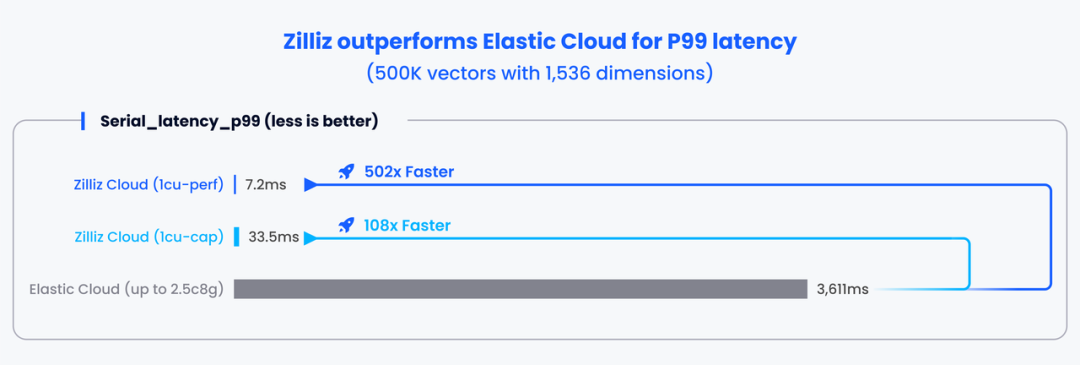Click the Zilliz Cloud (1cu-cap) label
The height and width of the screenshot is (365, 1080).
pyautogui.click(x=149, y=238)
